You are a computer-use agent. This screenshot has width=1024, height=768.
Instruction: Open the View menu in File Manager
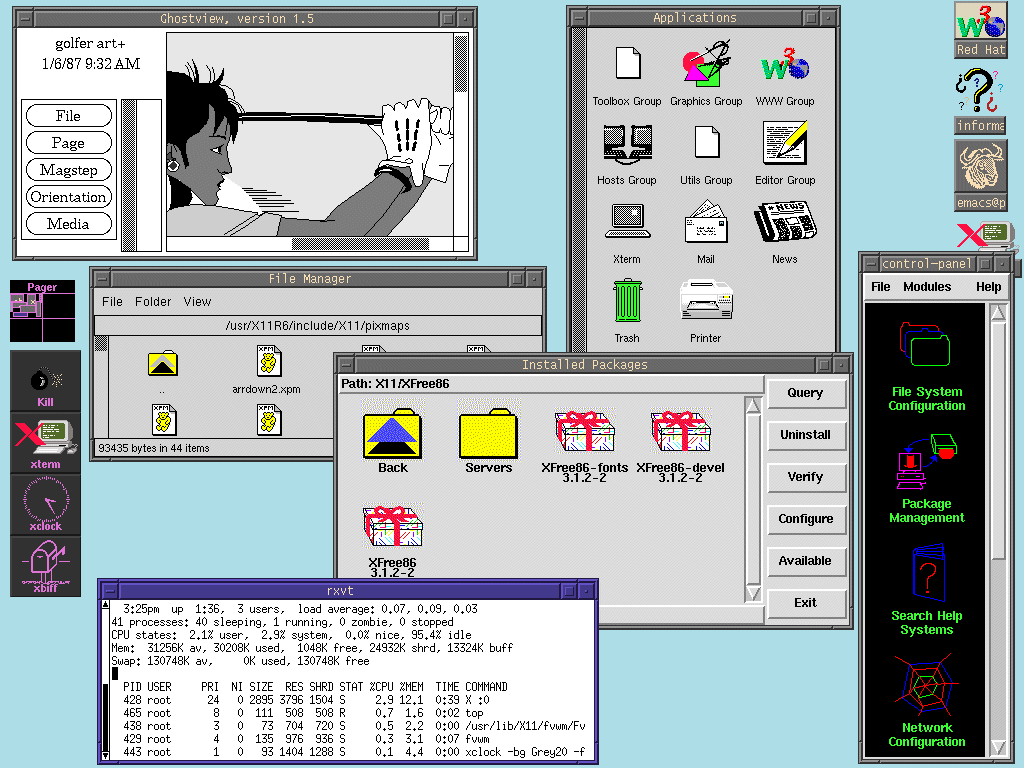click(x=197, y=302)
